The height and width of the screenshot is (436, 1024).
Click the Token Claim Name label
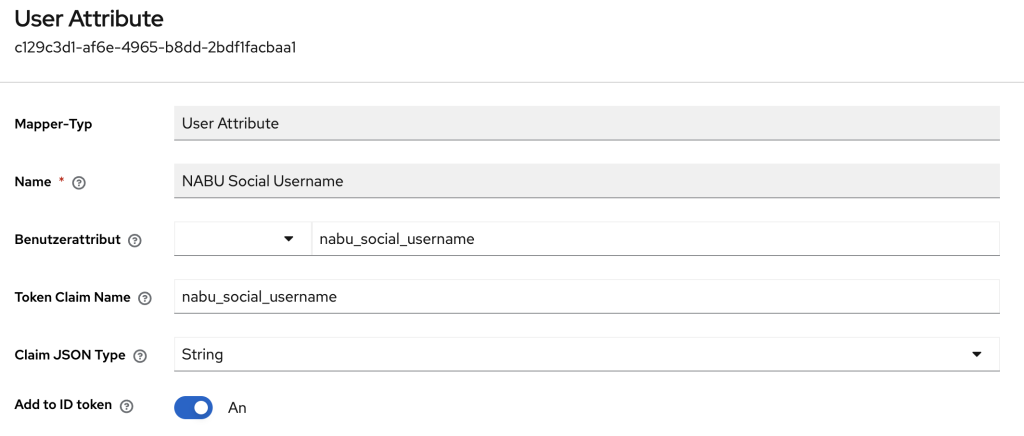(x=72, y=297)
